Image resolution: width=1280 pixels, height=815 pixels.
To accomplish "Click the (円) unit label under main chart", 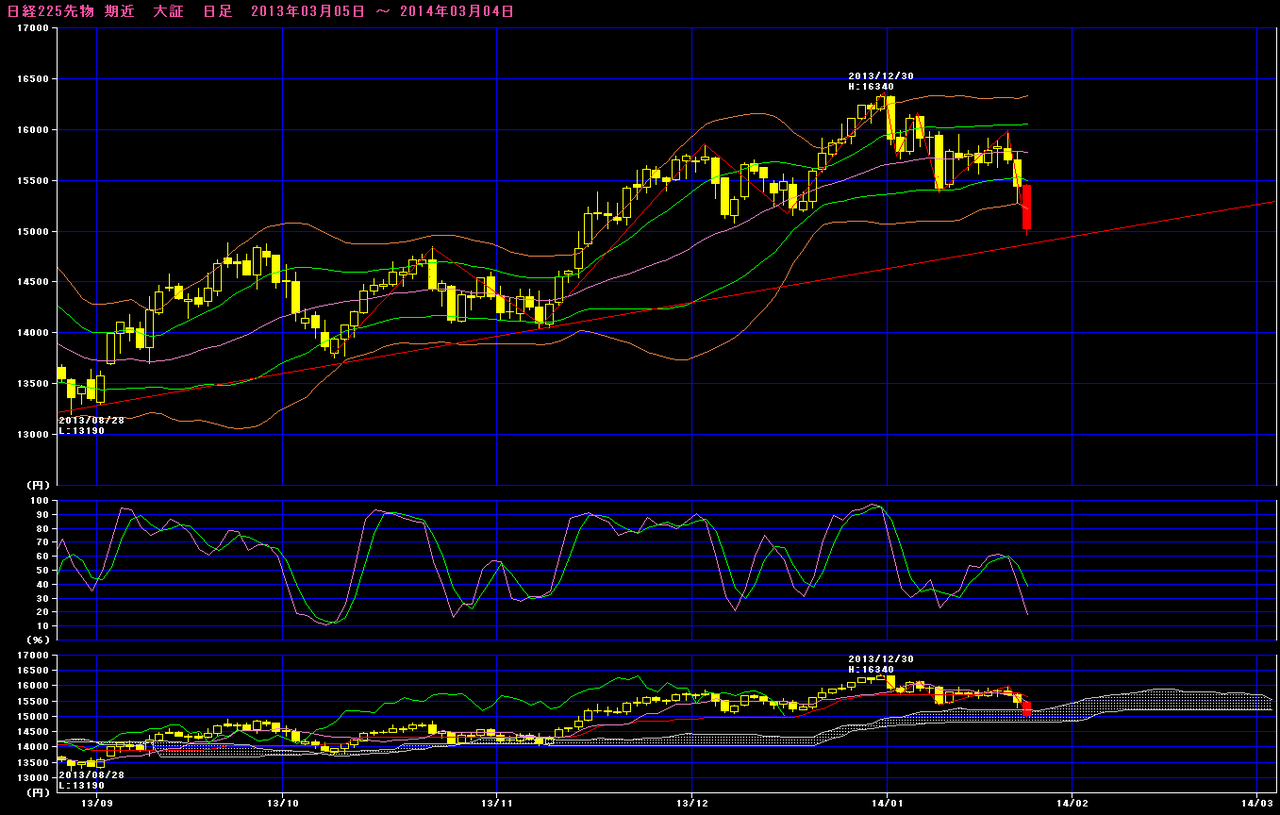I will [37, 485].
